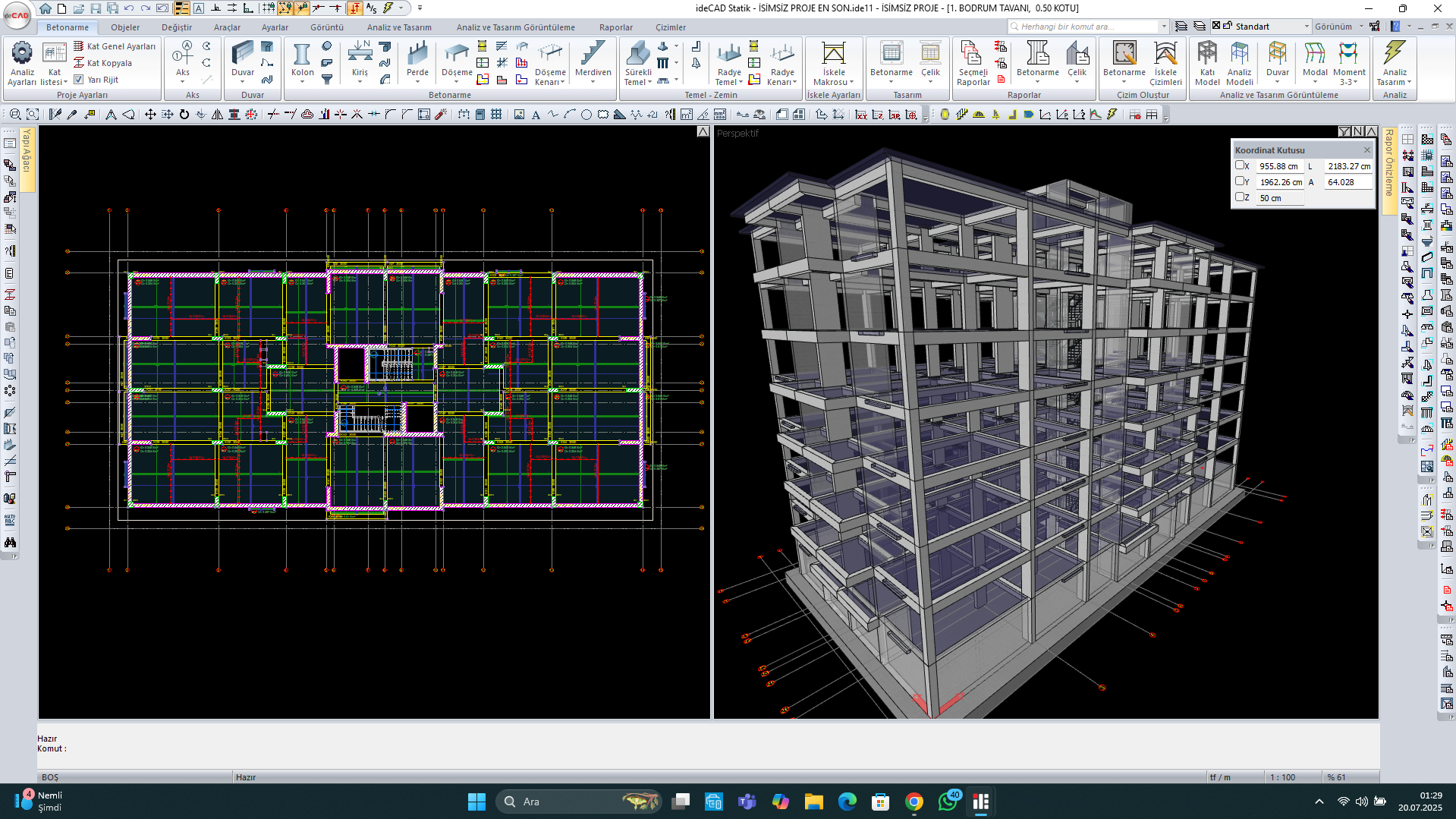1456x819 pixels.
Task: Expand Betonarme Çizim Oluştur dropdown
Action: click(x=1124, y=82)
